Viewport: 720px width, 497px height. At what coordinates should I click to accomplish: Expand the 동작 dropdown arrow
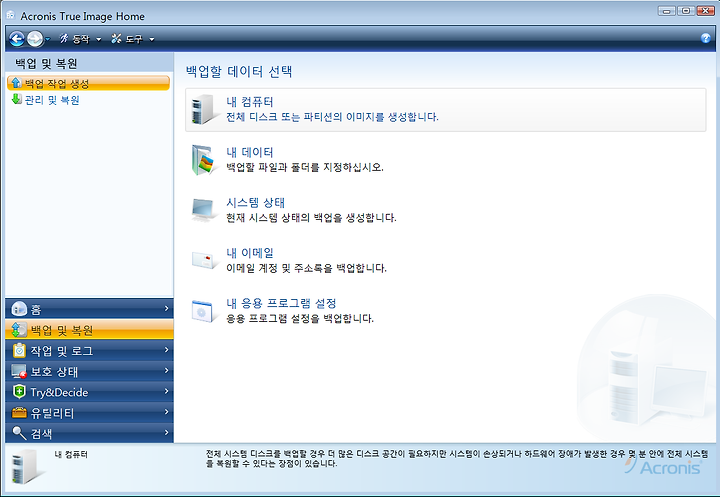(x=98, y=40)
